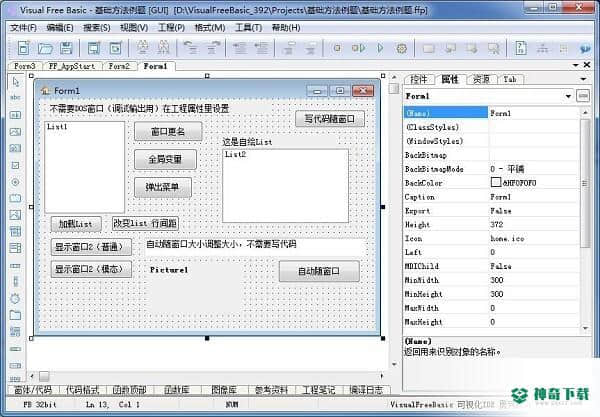Screen dimensions: 600x417
Task: Click the Undo arrow toolbar icon
Action: click(191, 48)
